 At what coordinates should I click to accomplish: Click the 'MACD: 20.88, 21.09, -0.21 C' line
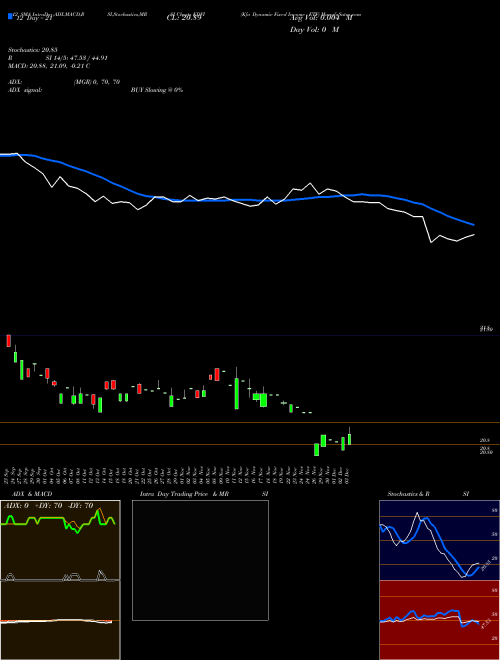tap(49, 66)
